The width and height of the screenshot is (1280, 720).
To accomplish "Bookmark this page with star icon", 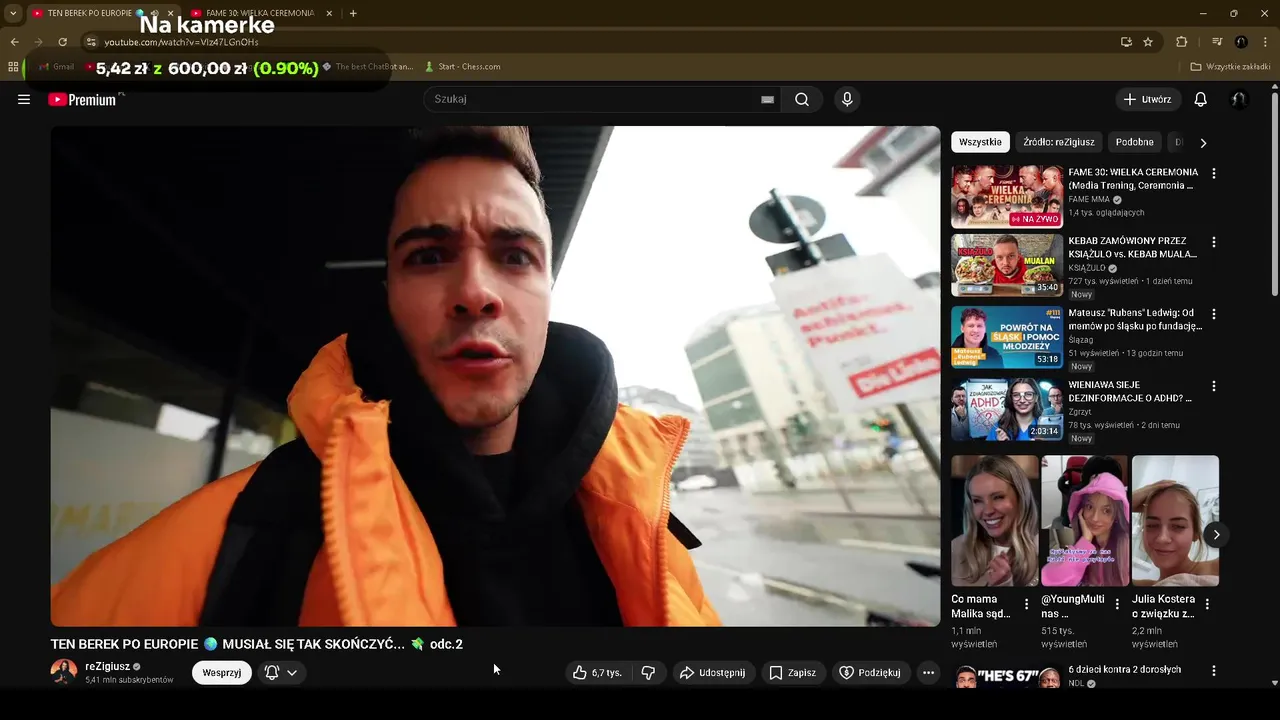I will [1148, 42].
